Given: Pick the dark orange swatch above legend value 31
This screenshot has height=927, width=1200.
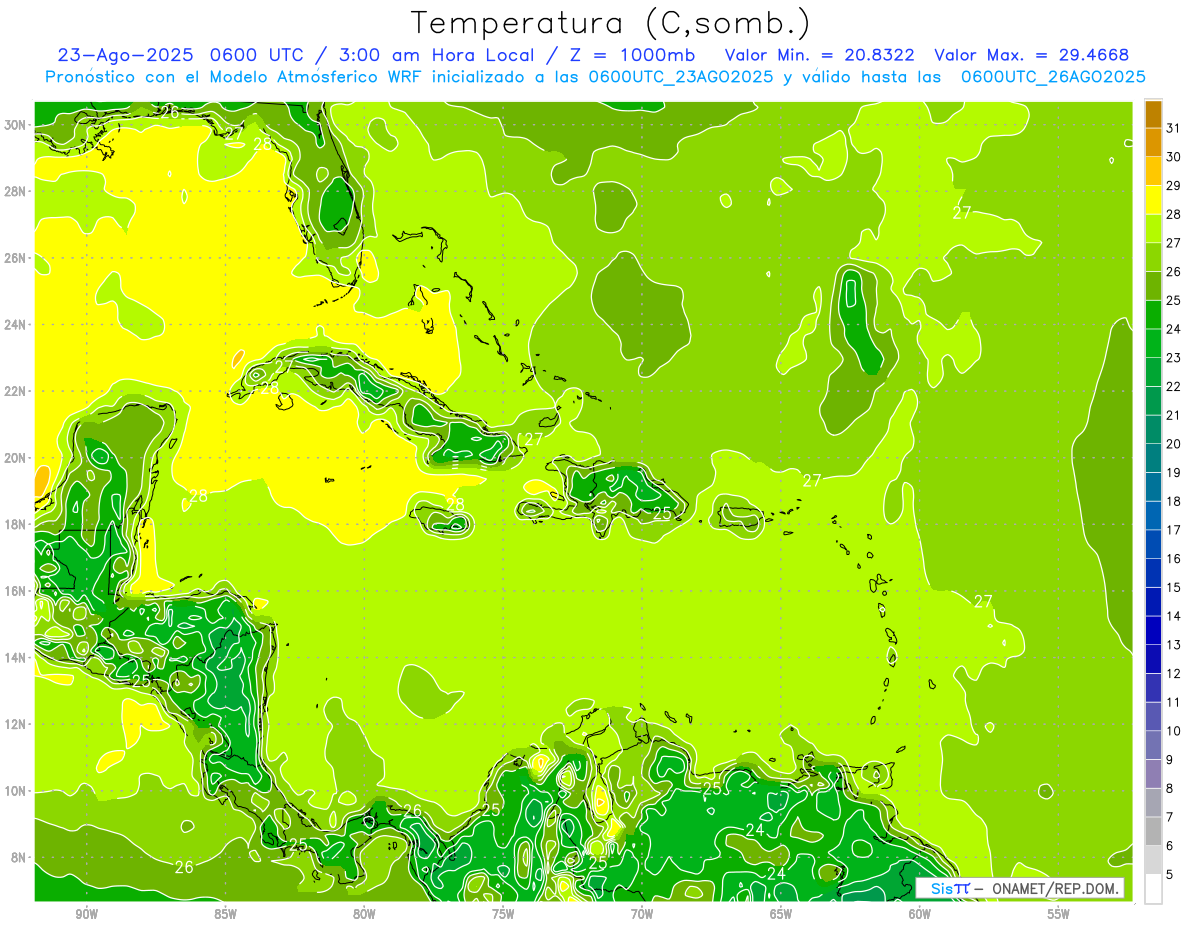Looking at the screenshot, I should click(x=1153, y=114).
